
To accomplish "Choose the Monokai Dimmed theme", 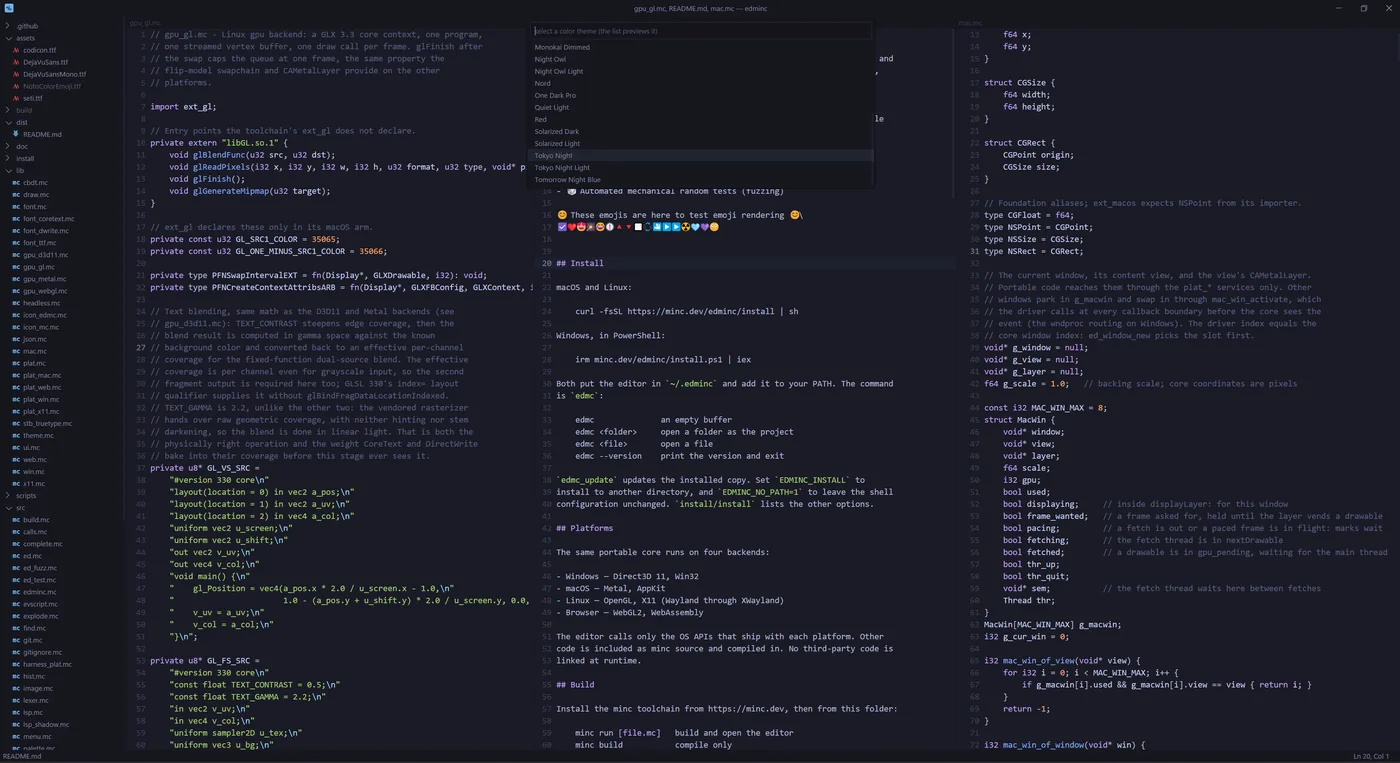I will tap(700, 47).
